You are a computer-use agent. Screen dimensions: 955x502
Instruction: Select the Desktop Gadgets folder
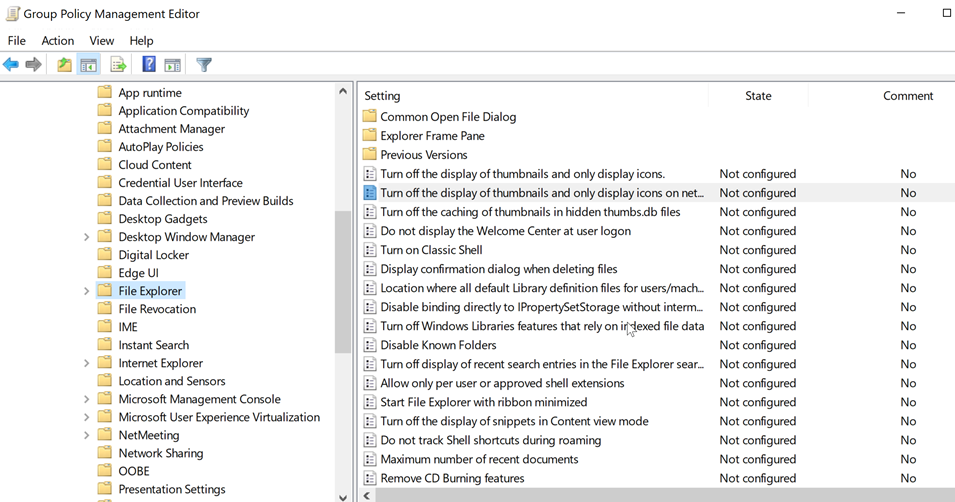tap(163, 219)
